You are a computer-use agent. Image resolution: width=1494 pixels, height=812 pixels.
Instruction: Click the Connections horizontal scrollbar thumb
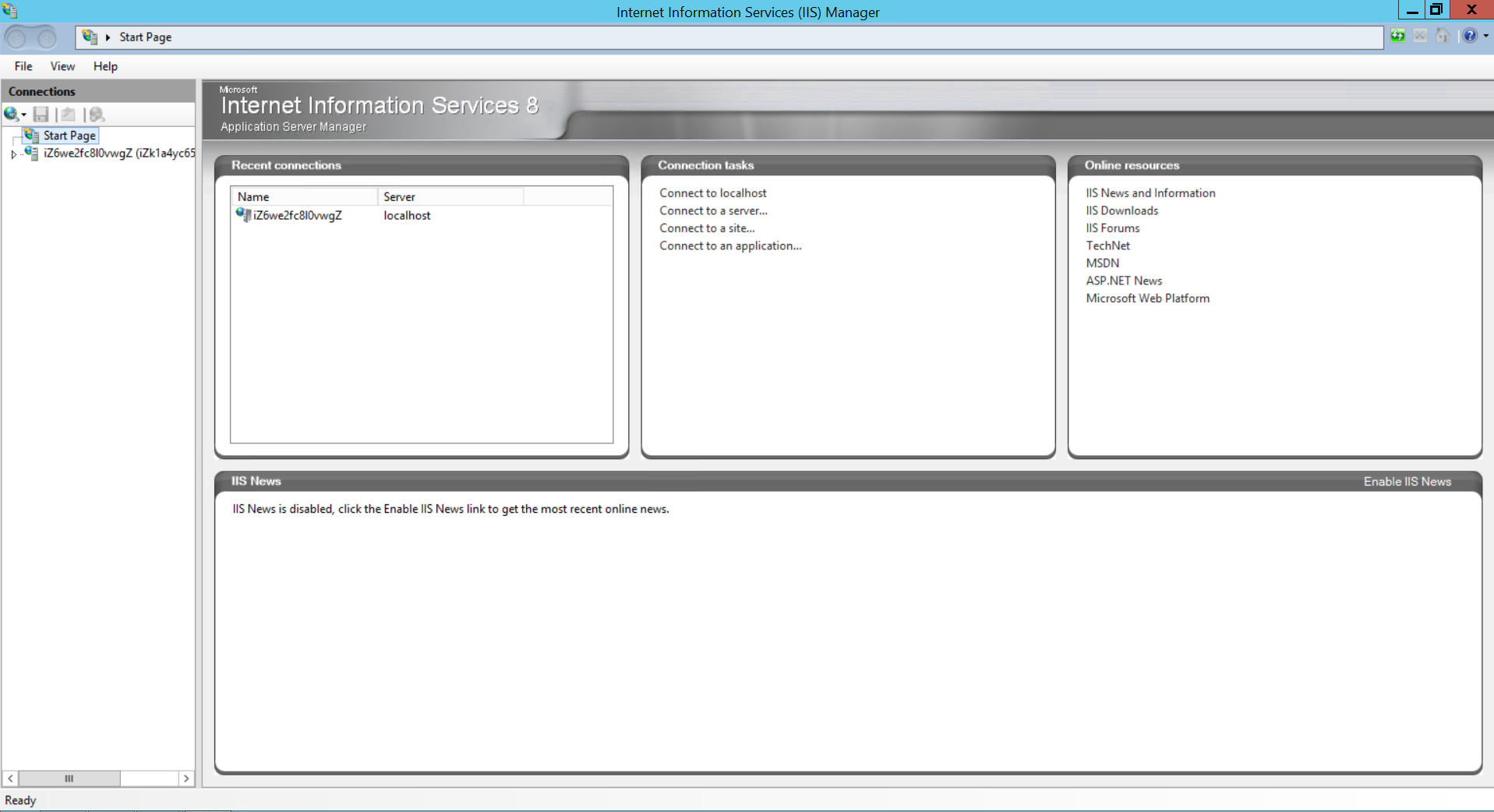click(69, 778)
